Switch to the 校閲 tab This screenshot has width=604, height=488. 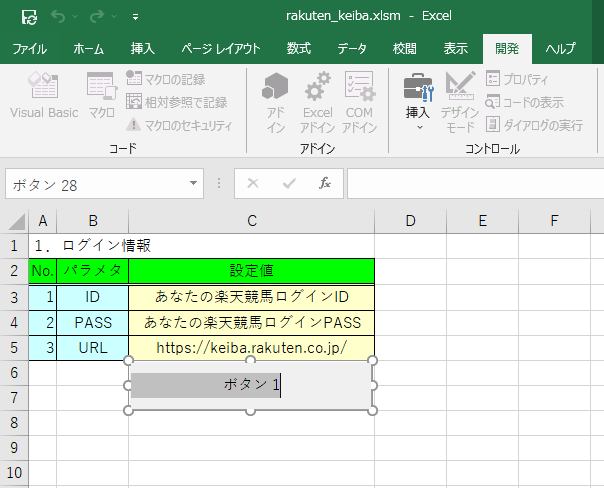point(404,49)
